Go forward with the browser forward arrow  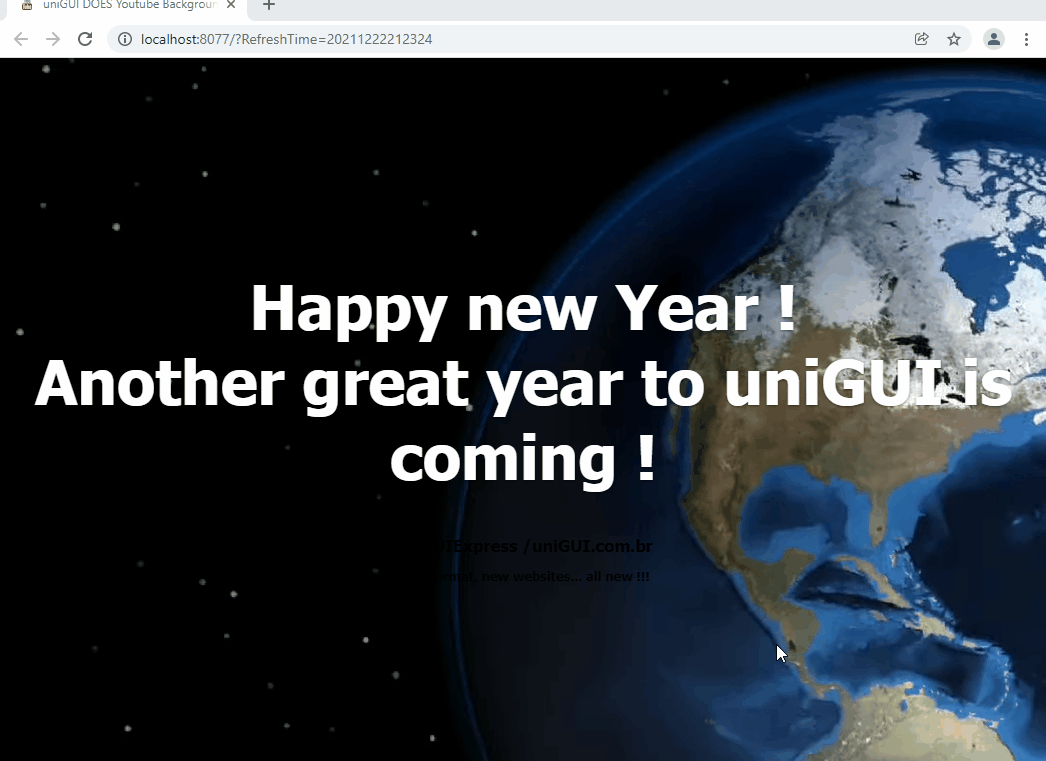[53, 39]
